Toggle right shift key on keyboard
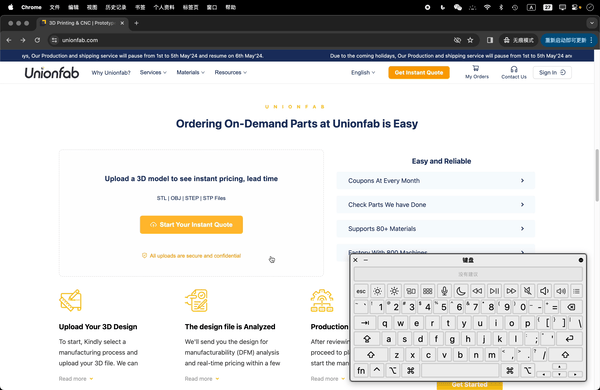This screenshot has height=390, width=600. tap(565, 355)
